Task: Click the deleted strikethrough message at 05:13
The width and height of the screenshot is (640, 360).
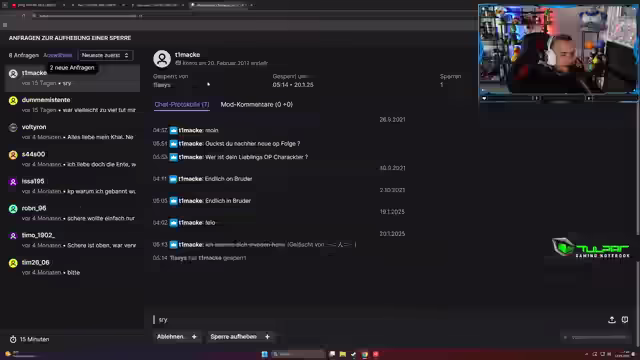Action: pos(245,244)
